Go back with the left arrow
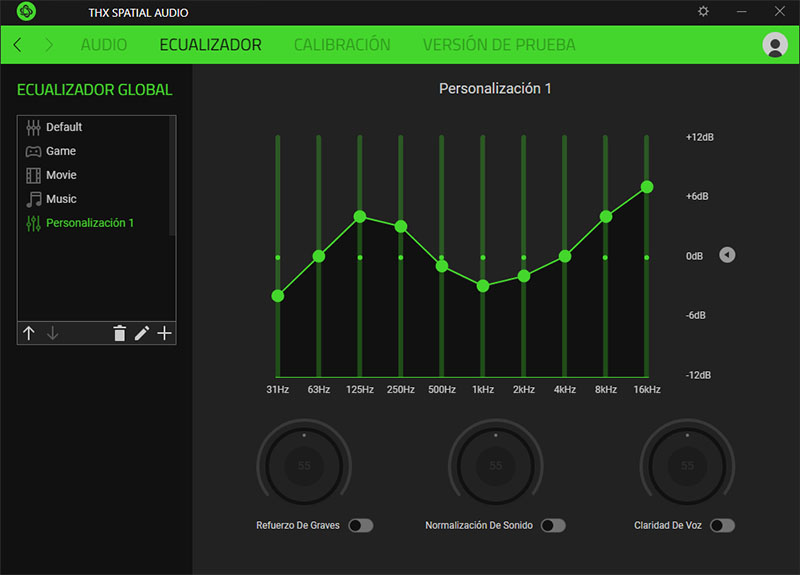800x575 pixels. coord(18,45)
